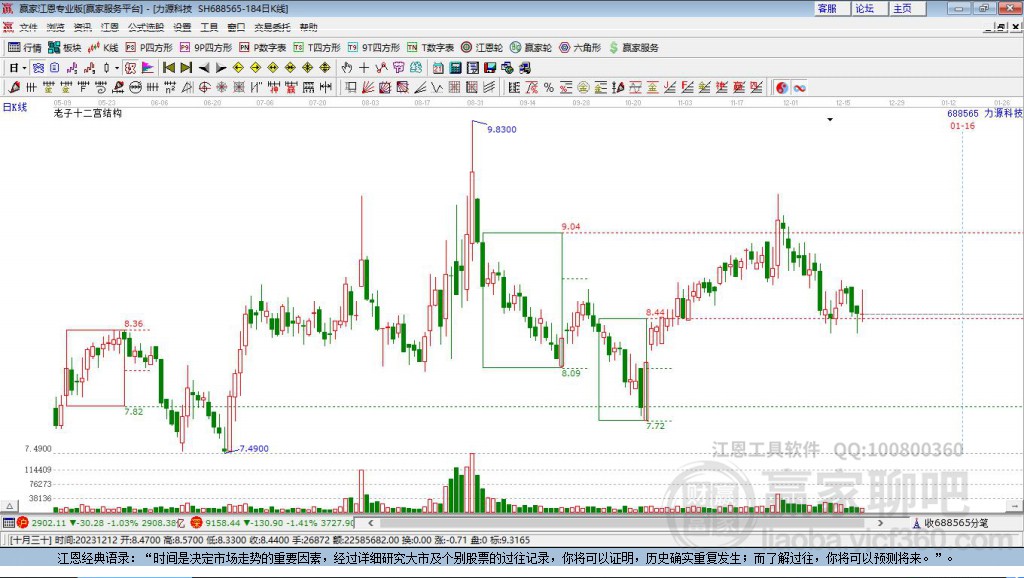Viewport: 1024px width, 578px height.
Task: Open the 浏览 menu
Action: (56, 27)
